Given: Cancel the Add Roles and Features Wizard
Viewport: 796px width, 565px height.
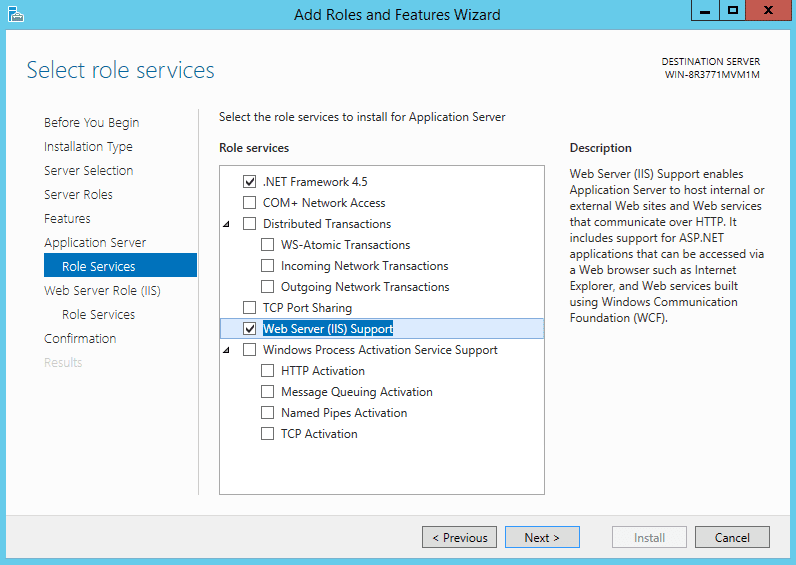Looking at the screenshot, I should tap(732, 537).
